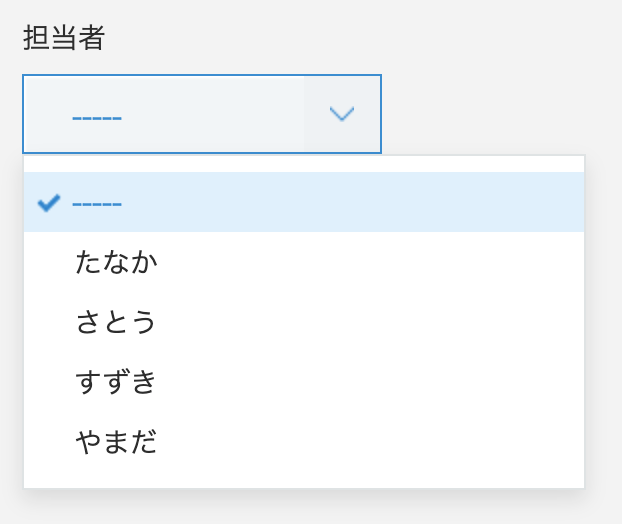Choose the highlighted blank ----- option
Image resolution: width=622 pixels, height=524 pixels.
point(97,203)
